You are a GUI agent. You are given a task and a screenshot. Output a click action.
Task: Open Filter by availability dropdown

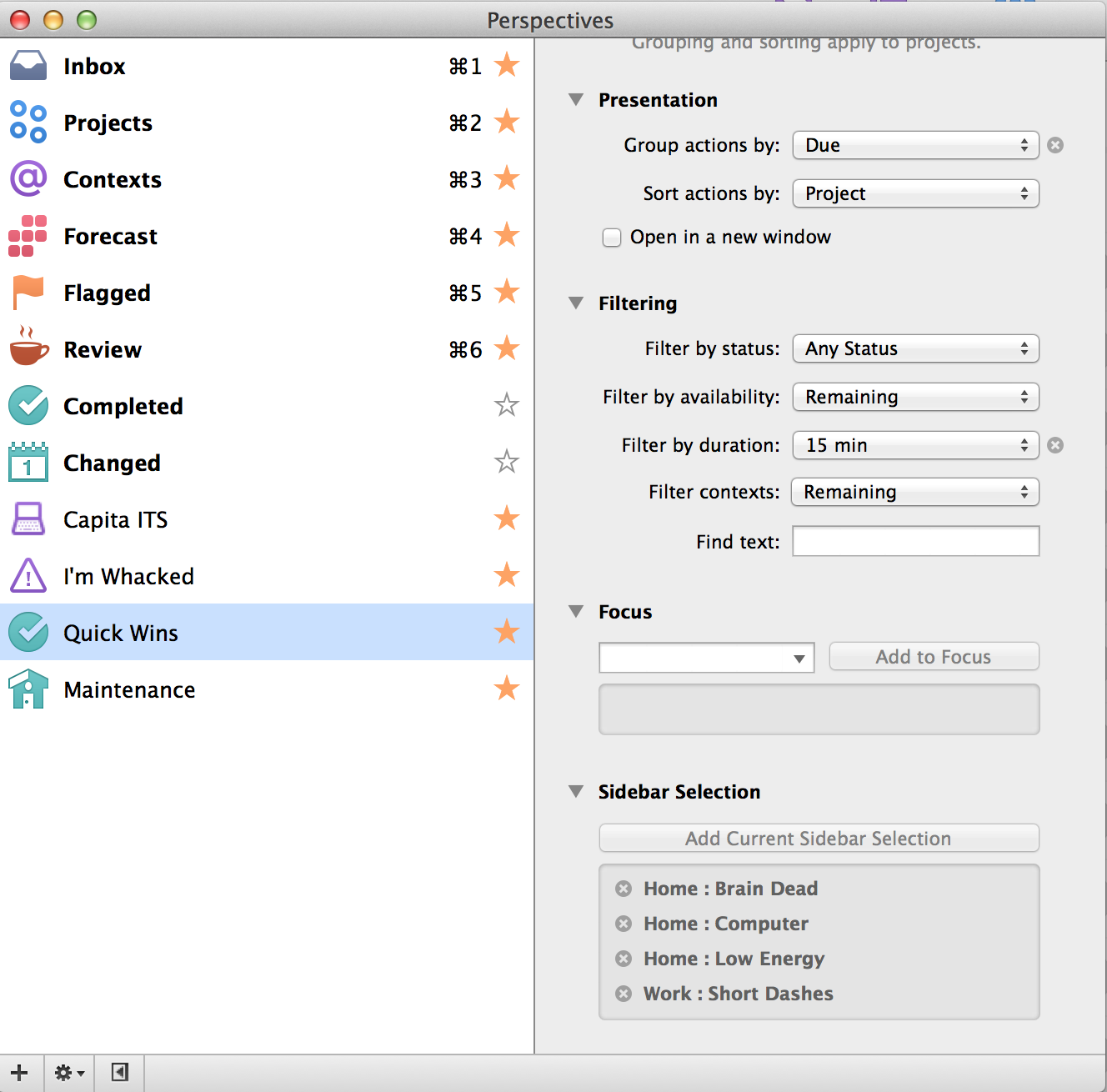click(x=915, y=397)
